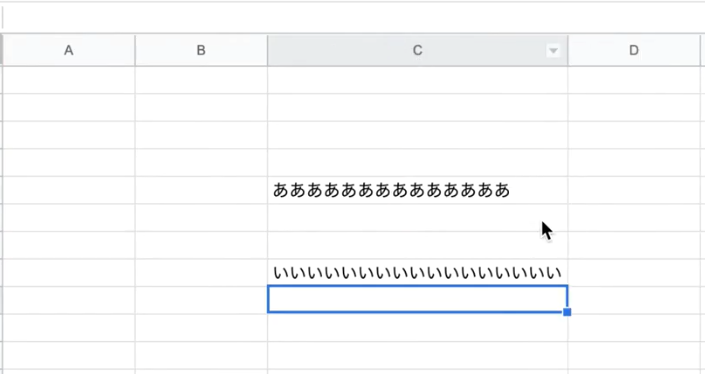The image size is (705, 374).
Task: Select column B cell beside ああああ row
Action: [201, 190]
